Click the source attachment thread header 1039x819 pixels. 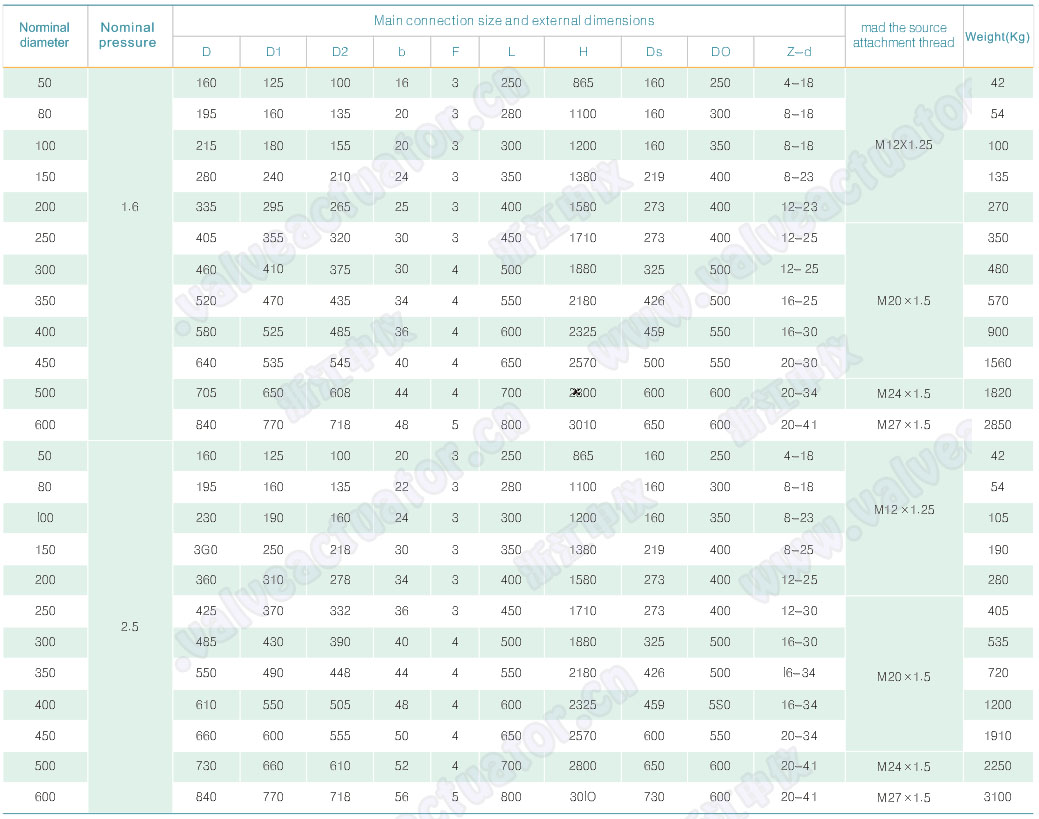pos(903,35)
